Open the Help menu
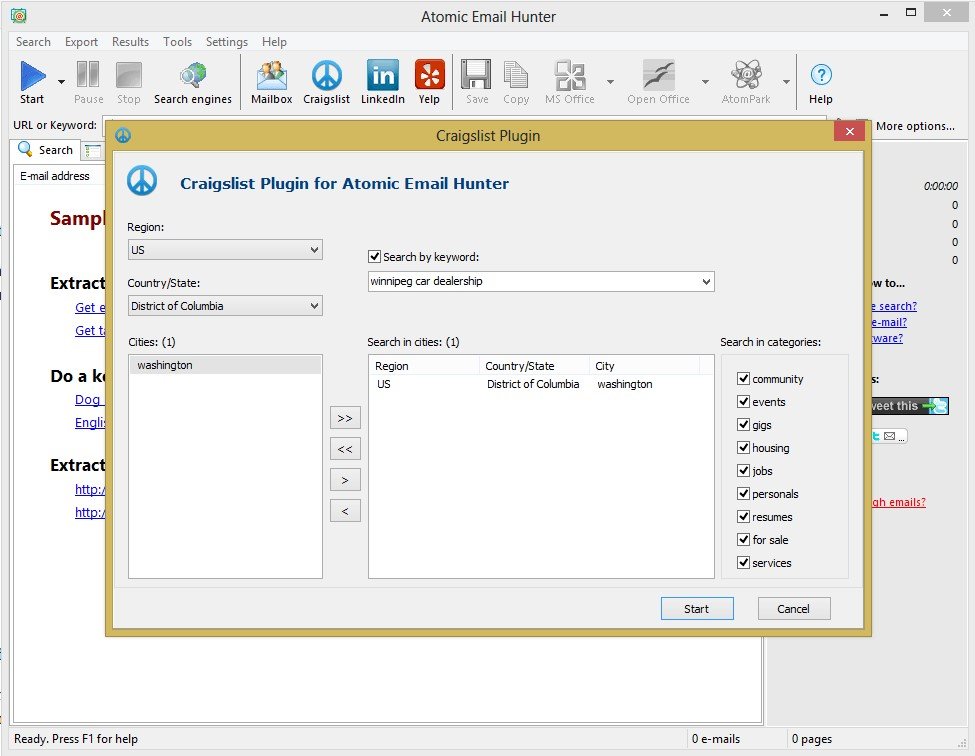The height and width of the screenshot is (756, 975). 274,42
